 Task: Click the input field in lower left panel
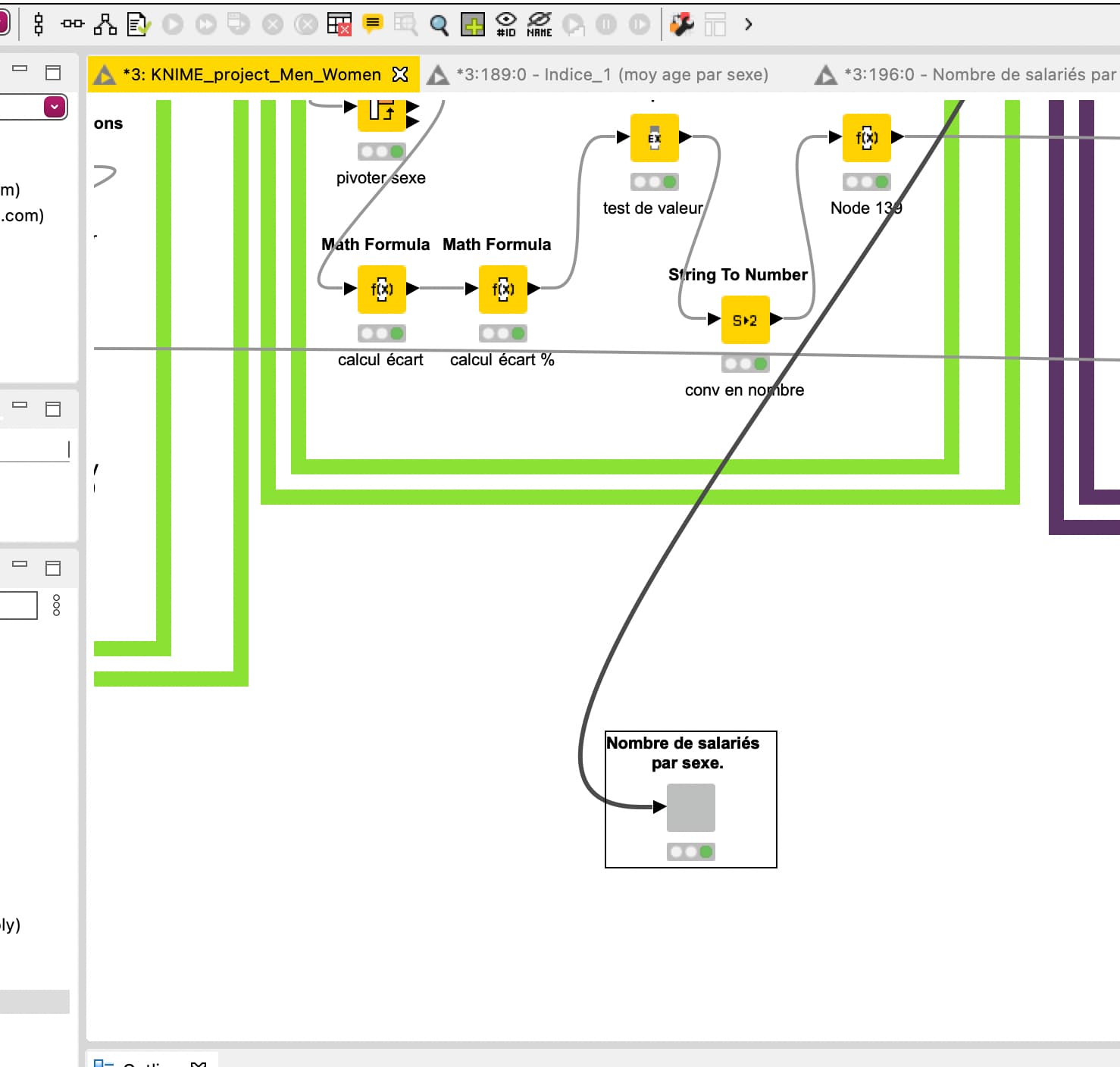(18, 605)
